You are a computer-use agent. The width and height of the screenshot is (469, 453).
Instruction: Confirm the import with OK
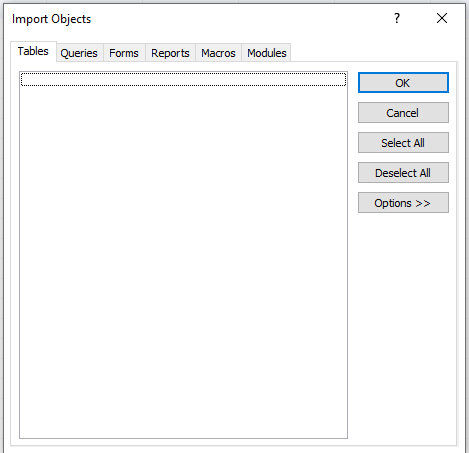(x=403, y=83)
